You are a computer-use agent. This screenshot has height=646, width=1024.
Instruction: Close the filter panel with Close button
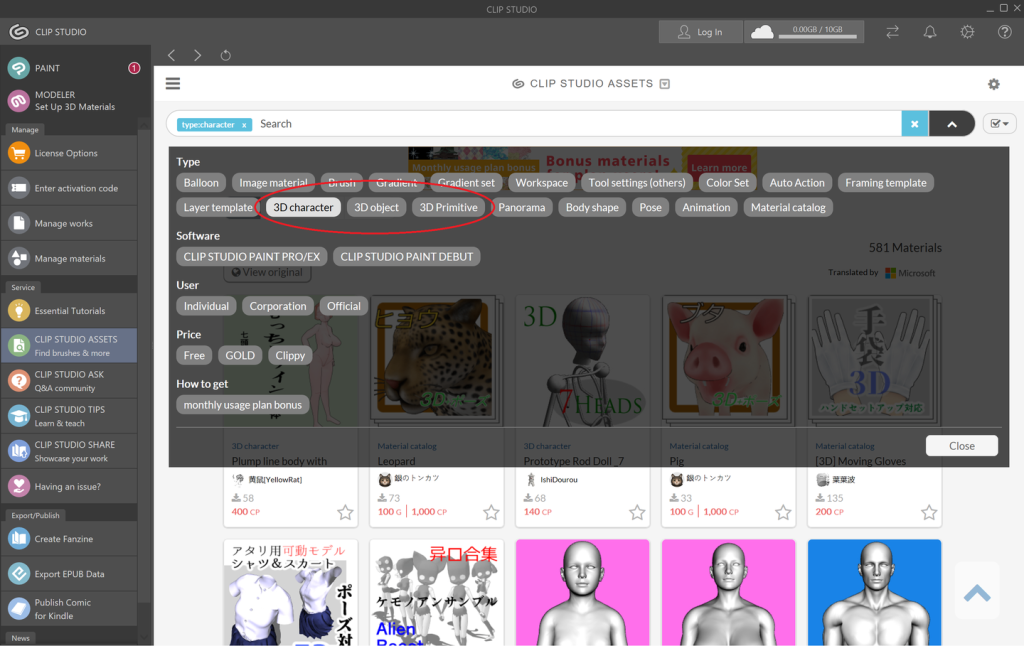(961, 445)
